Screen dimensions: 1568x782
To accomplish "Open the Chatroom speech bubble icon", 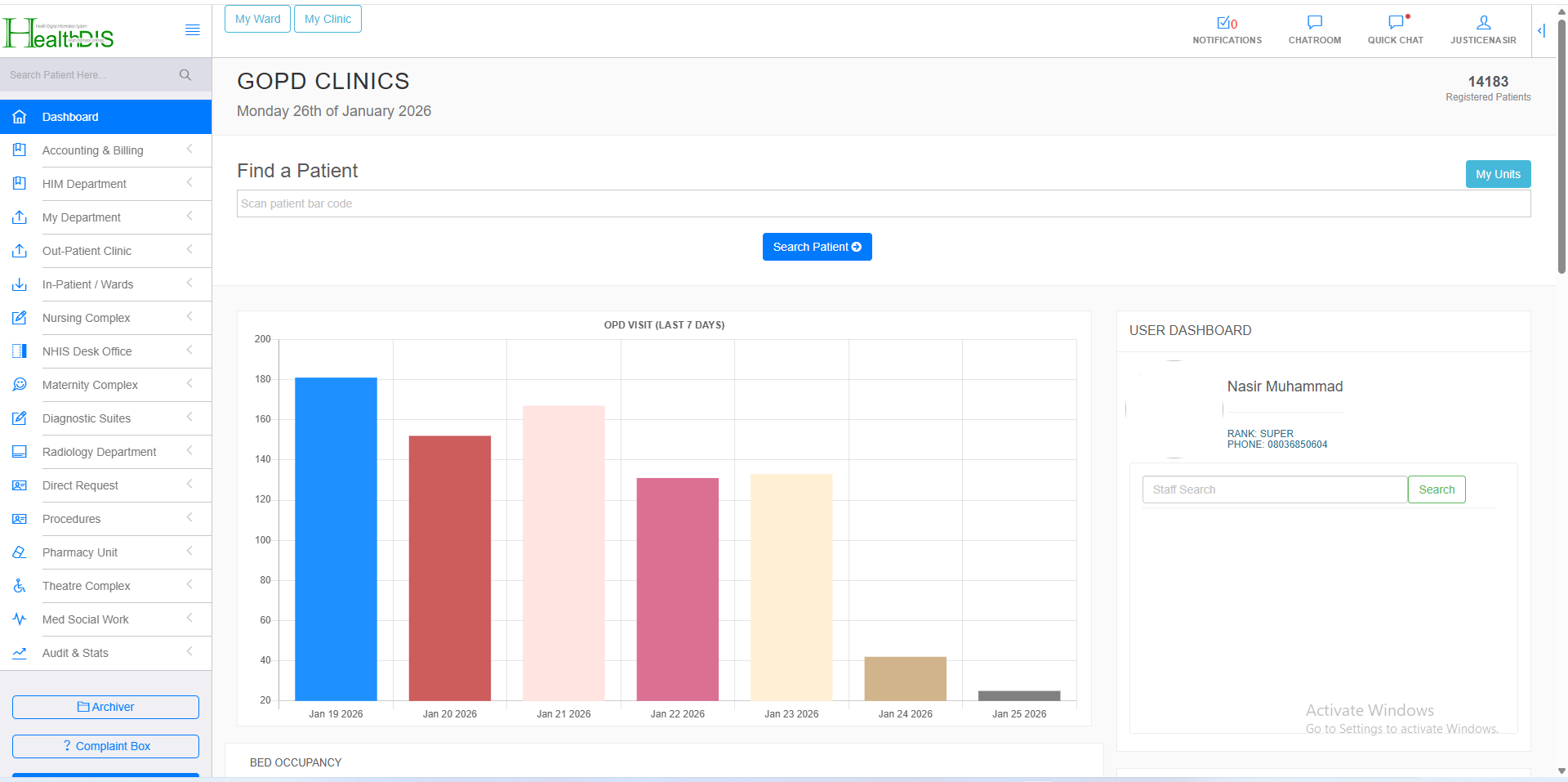I will (1314, 23).
